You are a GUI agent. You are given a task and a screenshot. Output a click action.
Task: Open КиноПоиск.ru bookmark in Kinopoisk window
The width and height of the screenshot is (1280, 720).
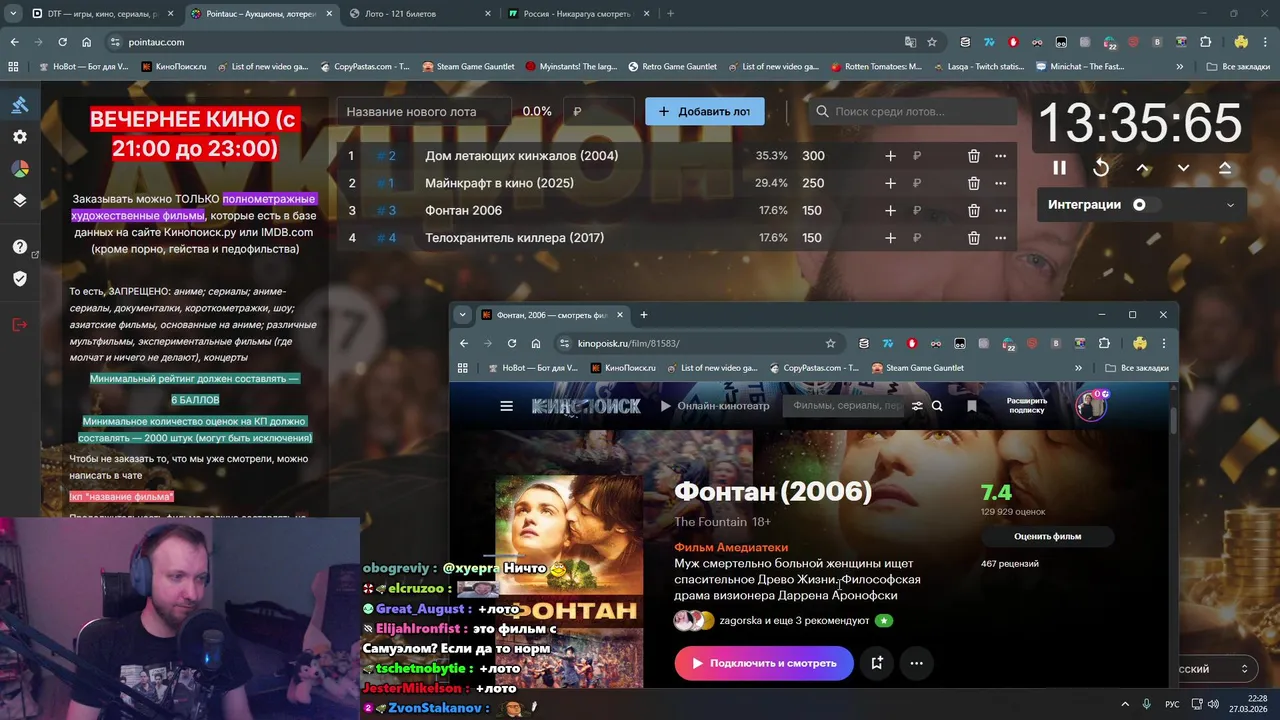coord(623,368)
